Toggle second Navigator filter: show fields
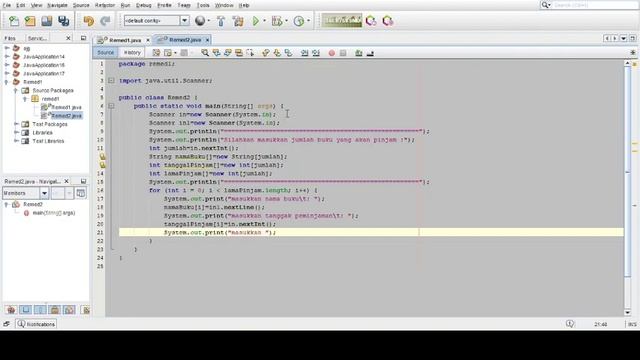The image size is (640, 360). tap(26, 310)
